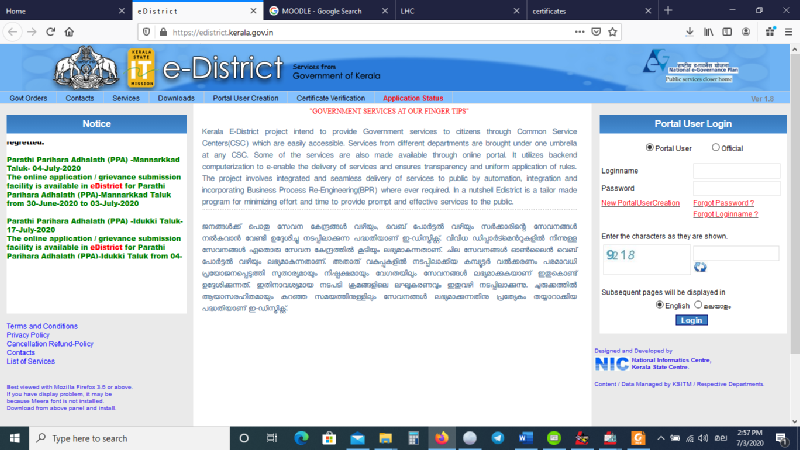Open the Downloads menu
The height and width of the screenshot is (450, 800).
[176, 98]
